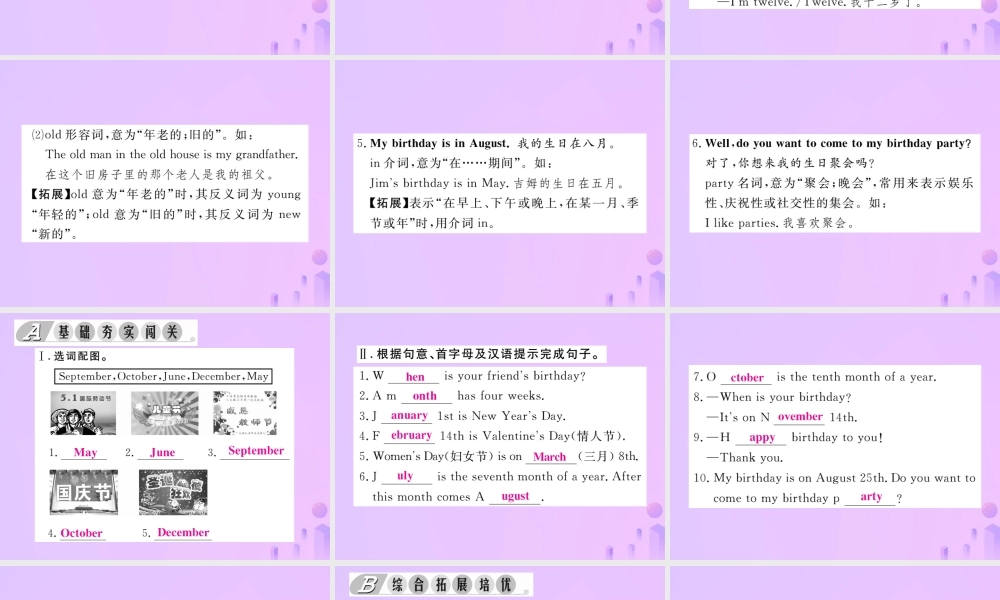Click the 【拓展】 note about preposition 'in'
Viewport: 1000px width, 600px height.
point(504,213)
